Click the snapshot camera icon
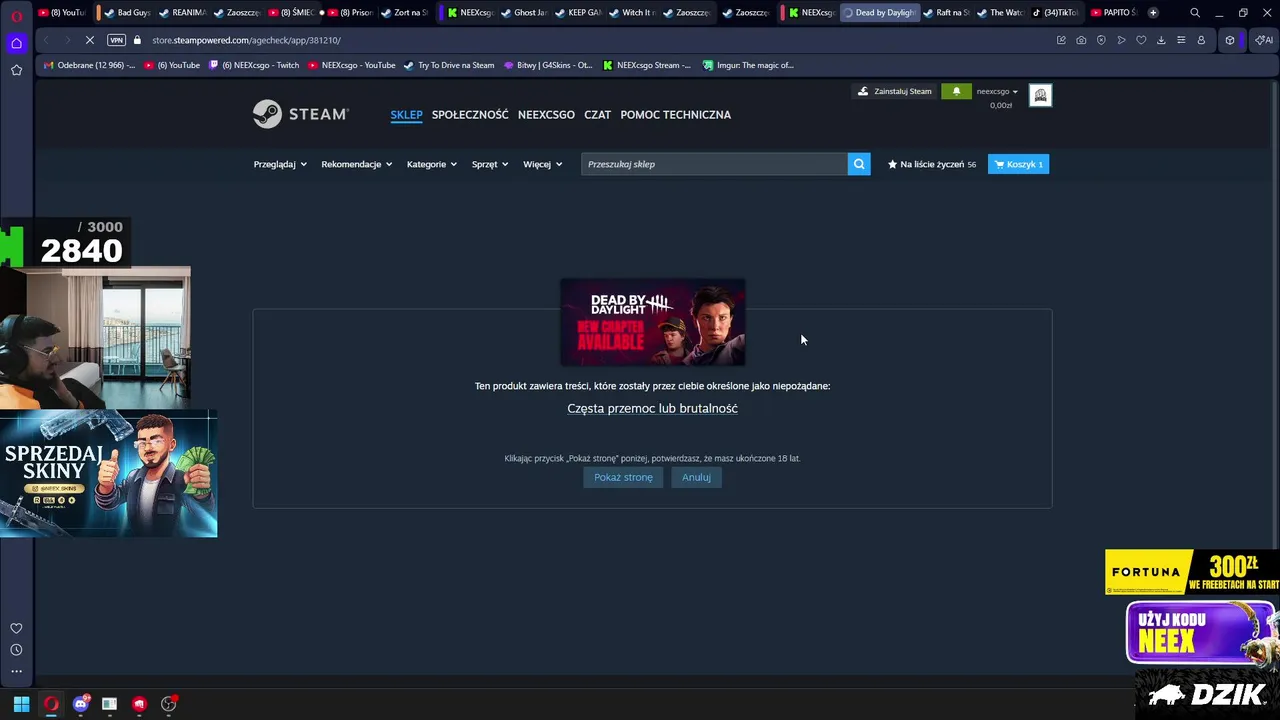 (x=1081, y=40)
